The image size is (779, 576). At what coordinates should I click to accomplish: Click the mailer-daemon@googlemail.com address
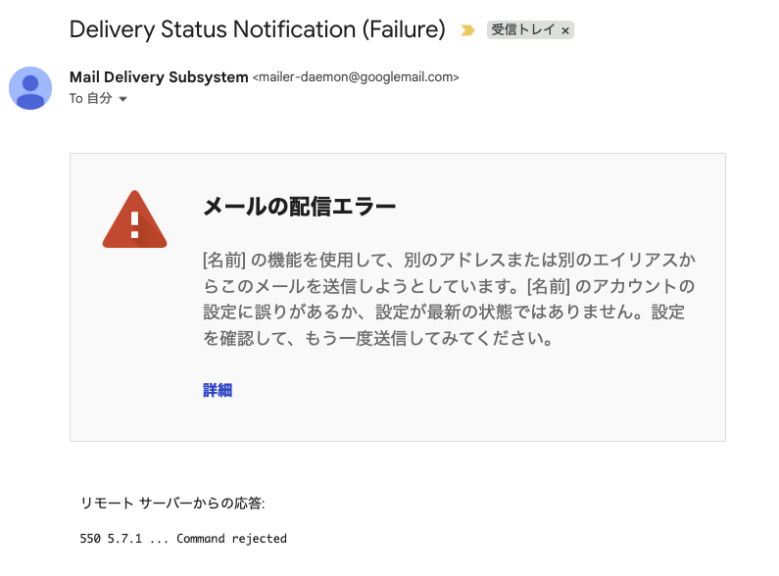pos(356,77)
